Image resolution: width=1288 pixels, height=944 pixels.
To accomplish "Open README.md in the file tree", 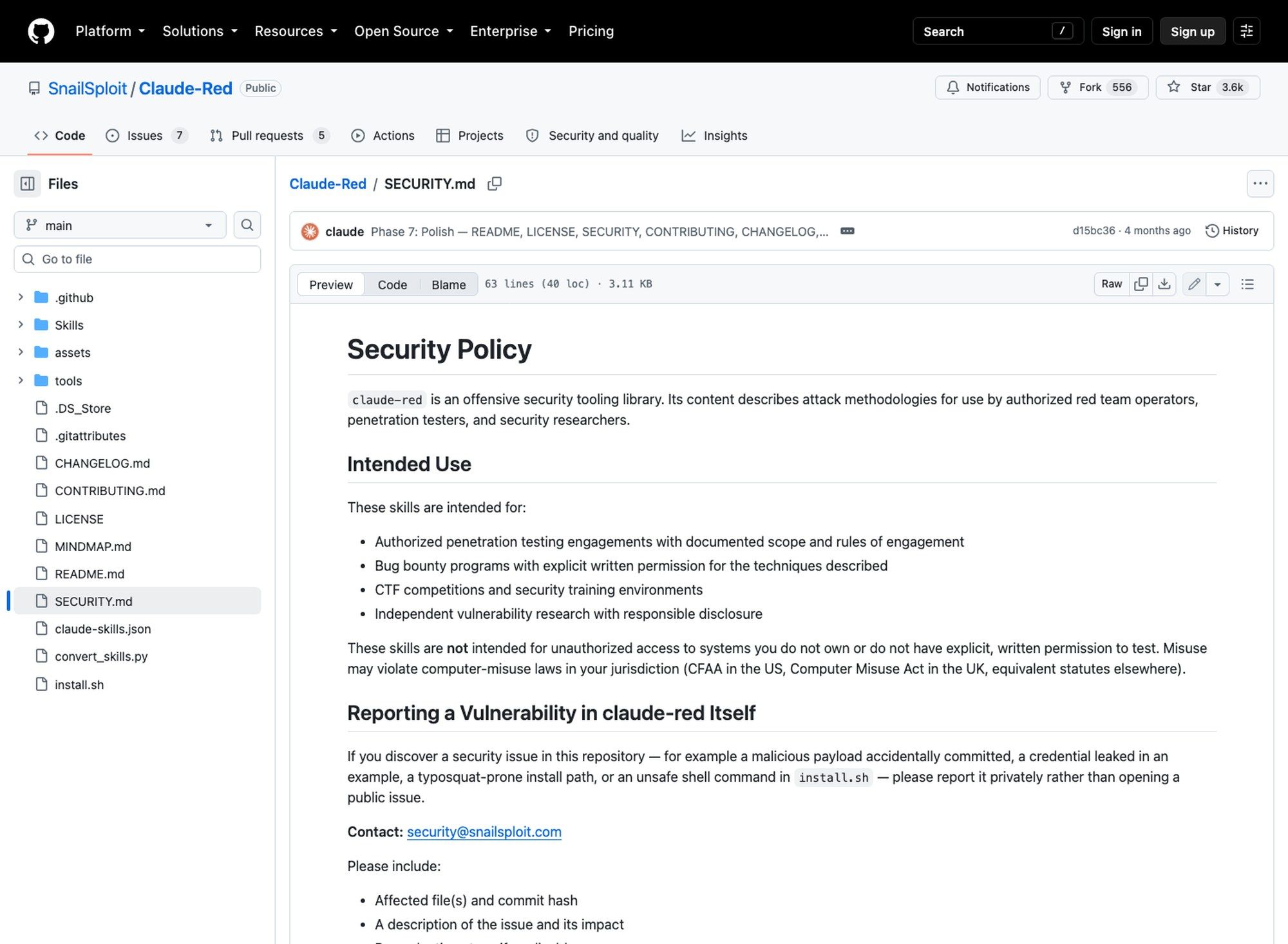I will (x=90, y=574).
